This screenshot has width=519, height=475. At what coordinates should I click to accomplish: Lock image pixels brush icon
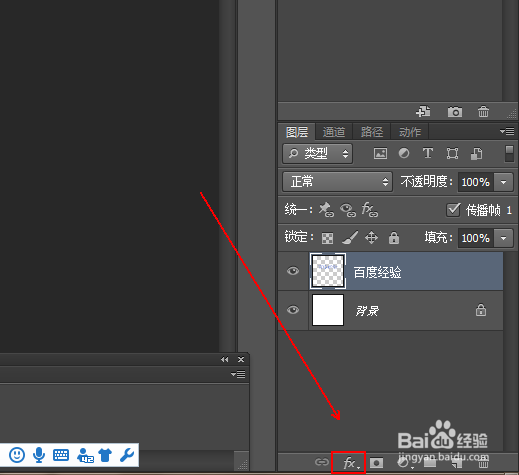tap(350, 238)
